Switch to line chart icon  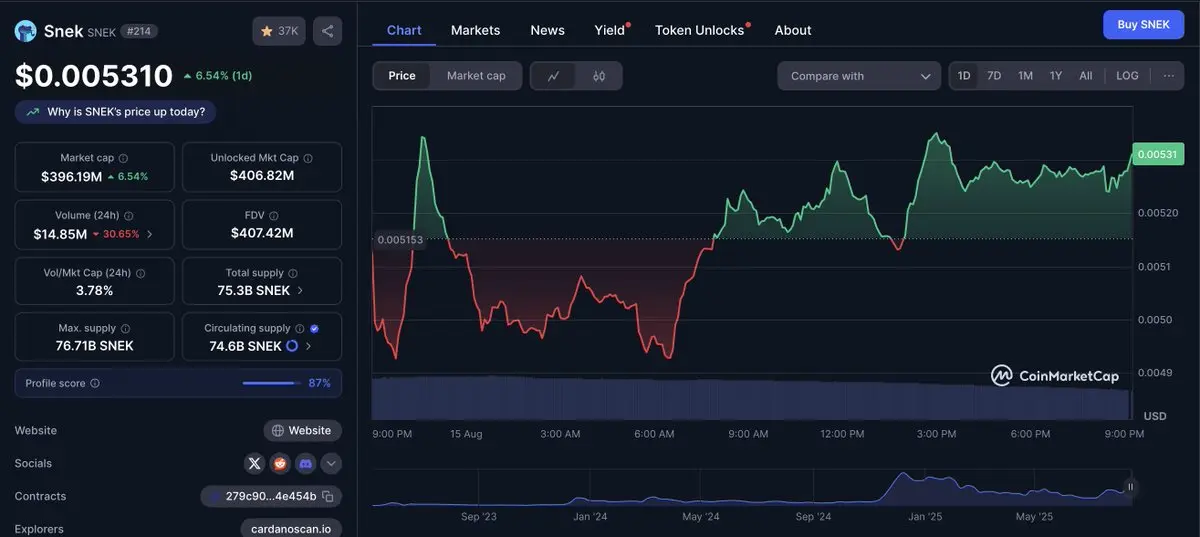554,76
